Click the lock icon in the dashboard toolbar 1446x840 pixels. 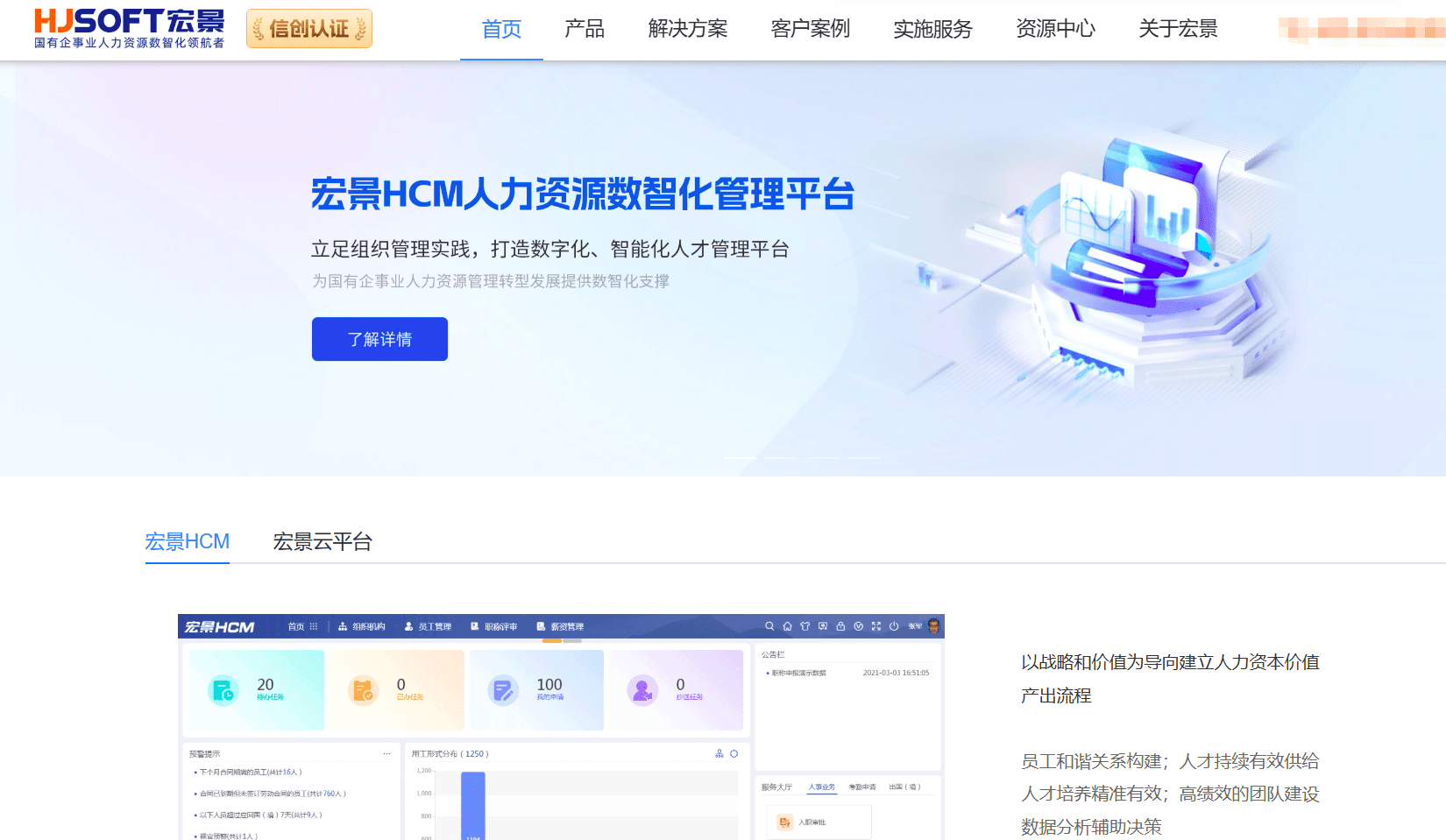[840, 626]
